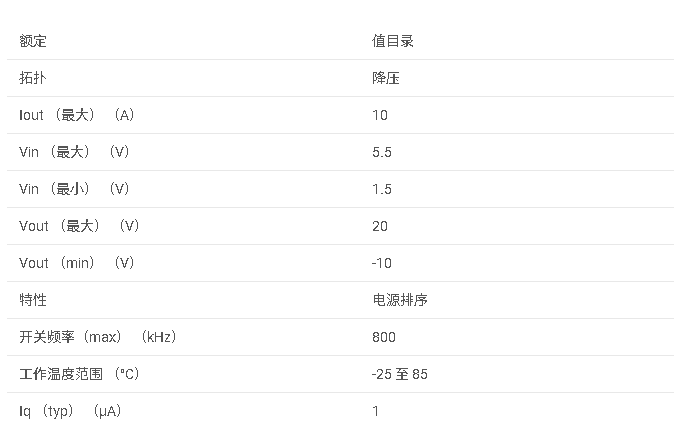Click the Iout value 10
The image size is (676, 429).
pos(380,115)
